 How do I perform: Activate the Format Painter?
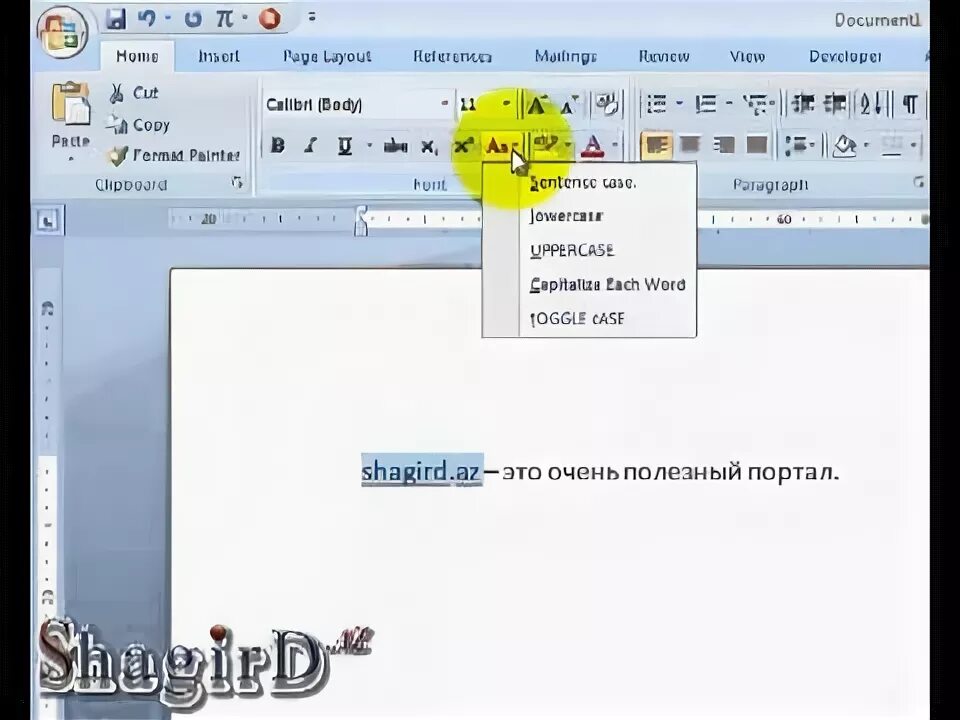coord(173,156)
